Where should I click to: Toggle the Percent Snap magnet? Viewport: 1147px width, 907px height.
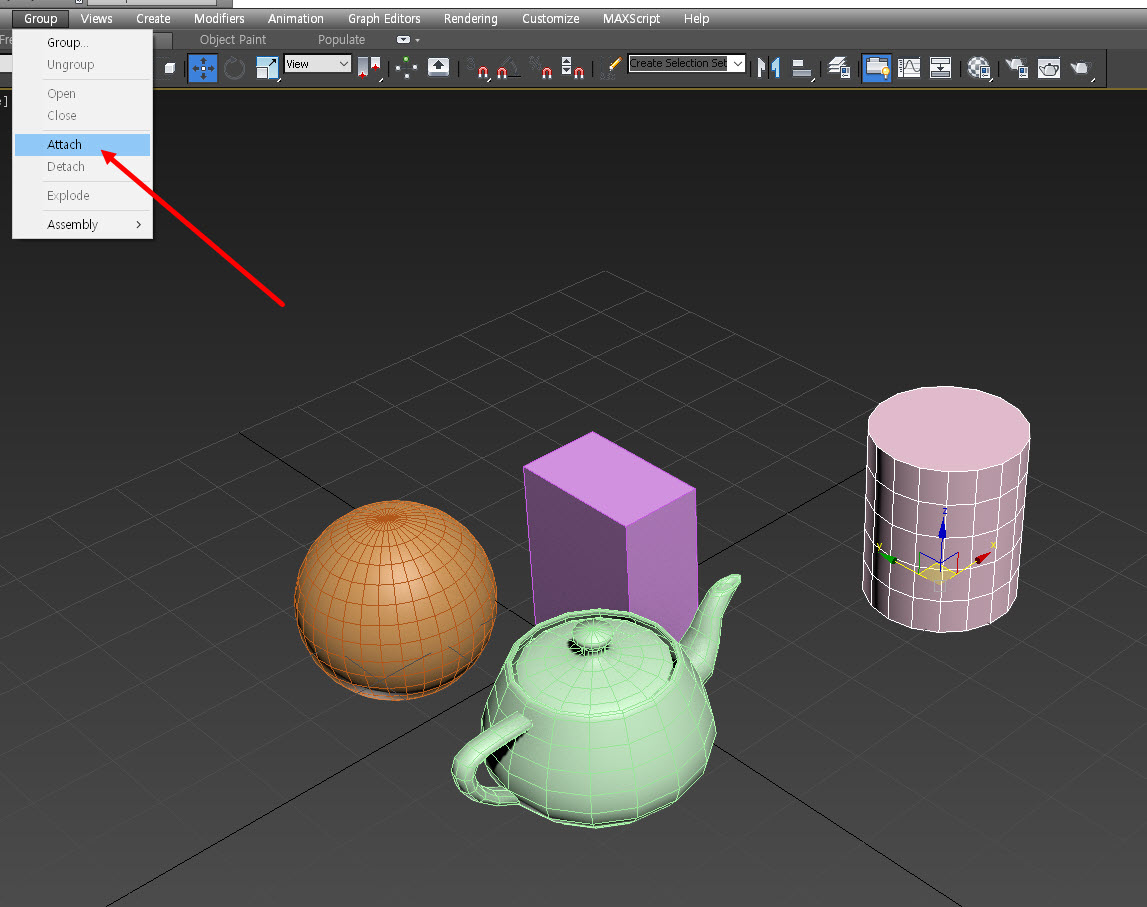pos(541,69)
